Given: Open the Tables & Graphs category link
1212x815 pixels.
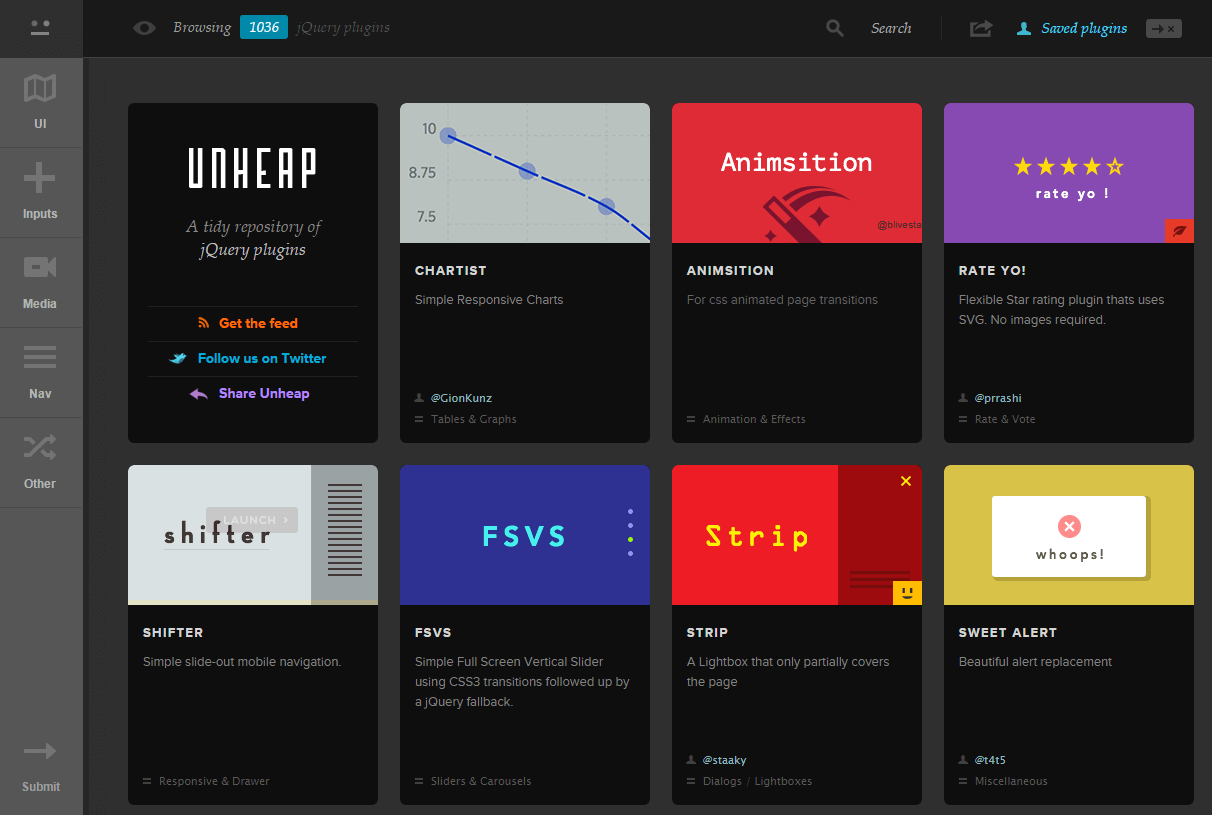Looking at the screenshot, I should coord(473,419).
